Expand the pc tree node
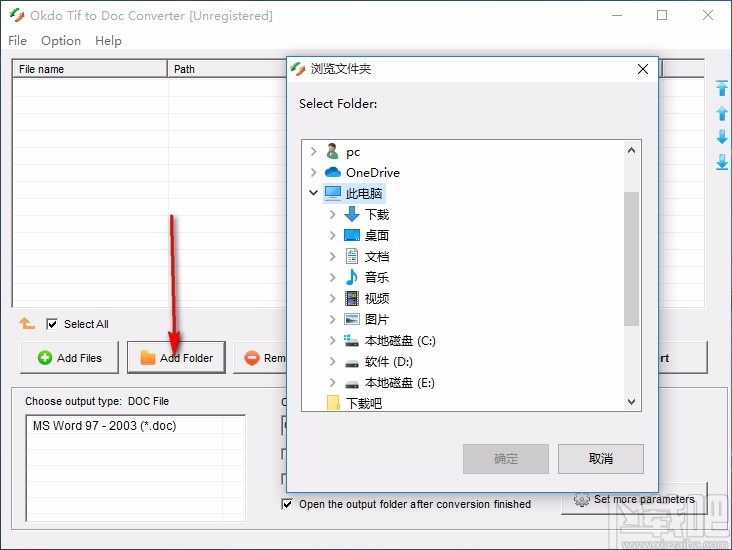 (x=313, y=151)
